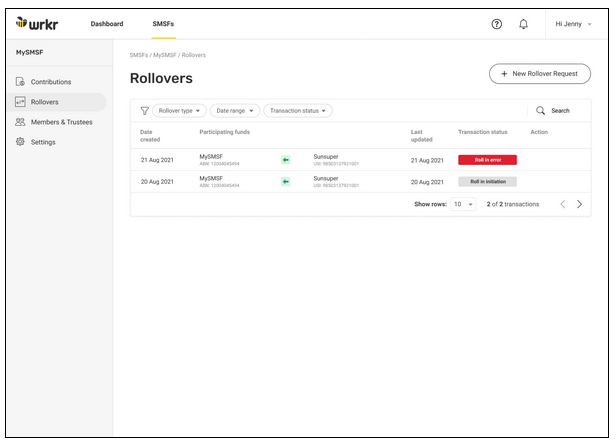Click the 2 of 2 transactions text
Screen dimensions: 616x444
tap(513, 204)
